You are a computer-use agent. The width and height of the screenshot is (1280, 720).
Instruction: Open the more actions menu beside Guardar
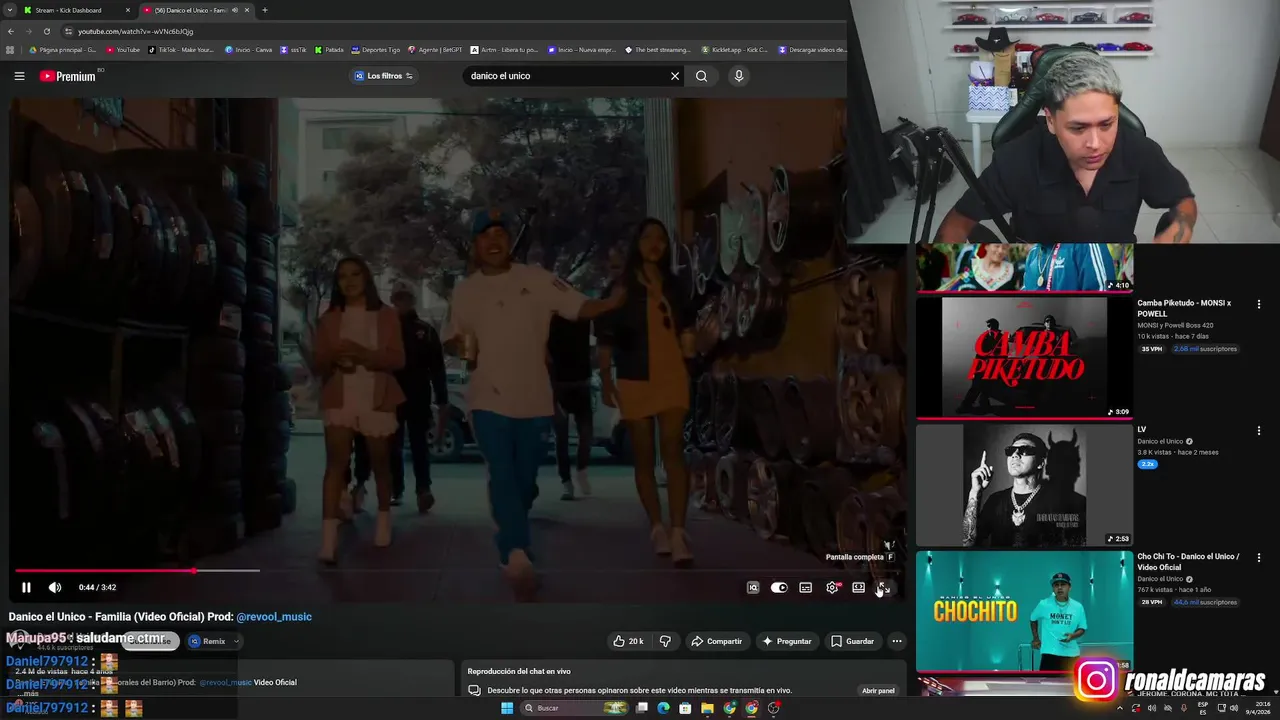click(x=897, y=641)
